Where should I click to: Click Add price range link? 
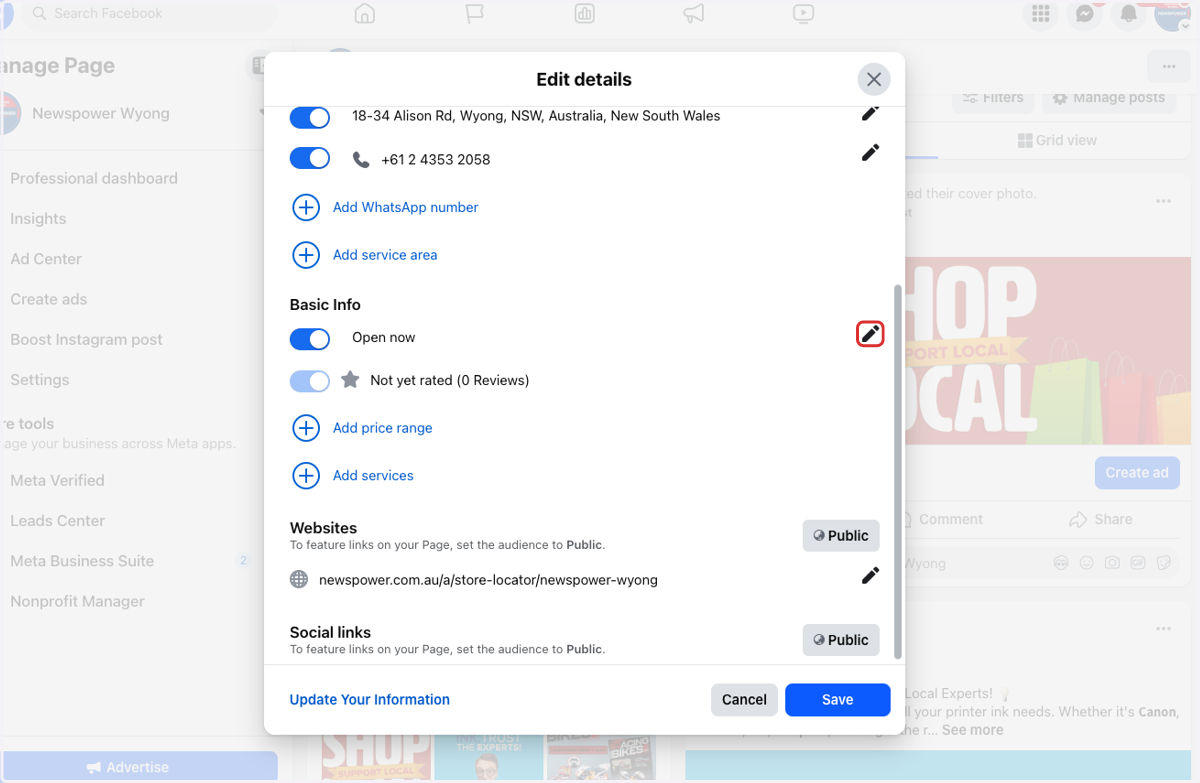pyautogui.click(x=382, y=428)
